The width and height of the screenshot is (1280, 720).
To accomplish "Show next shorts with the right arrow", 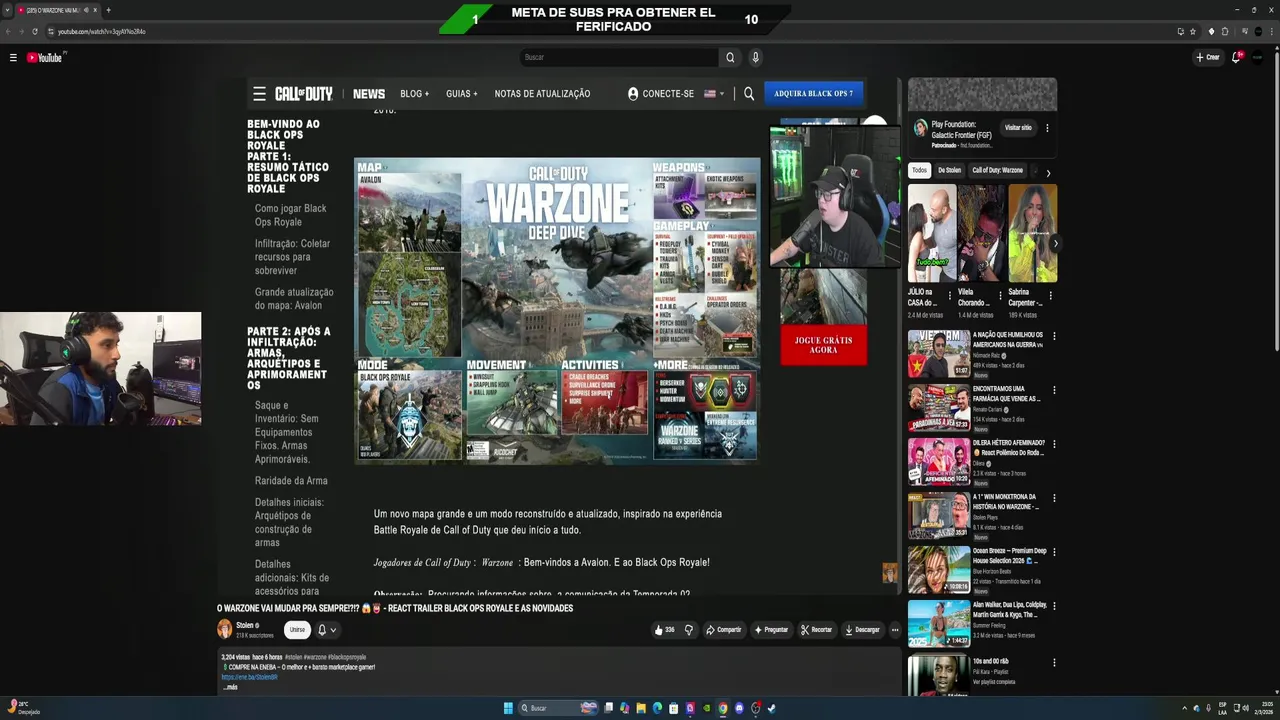I will 1055,243.
